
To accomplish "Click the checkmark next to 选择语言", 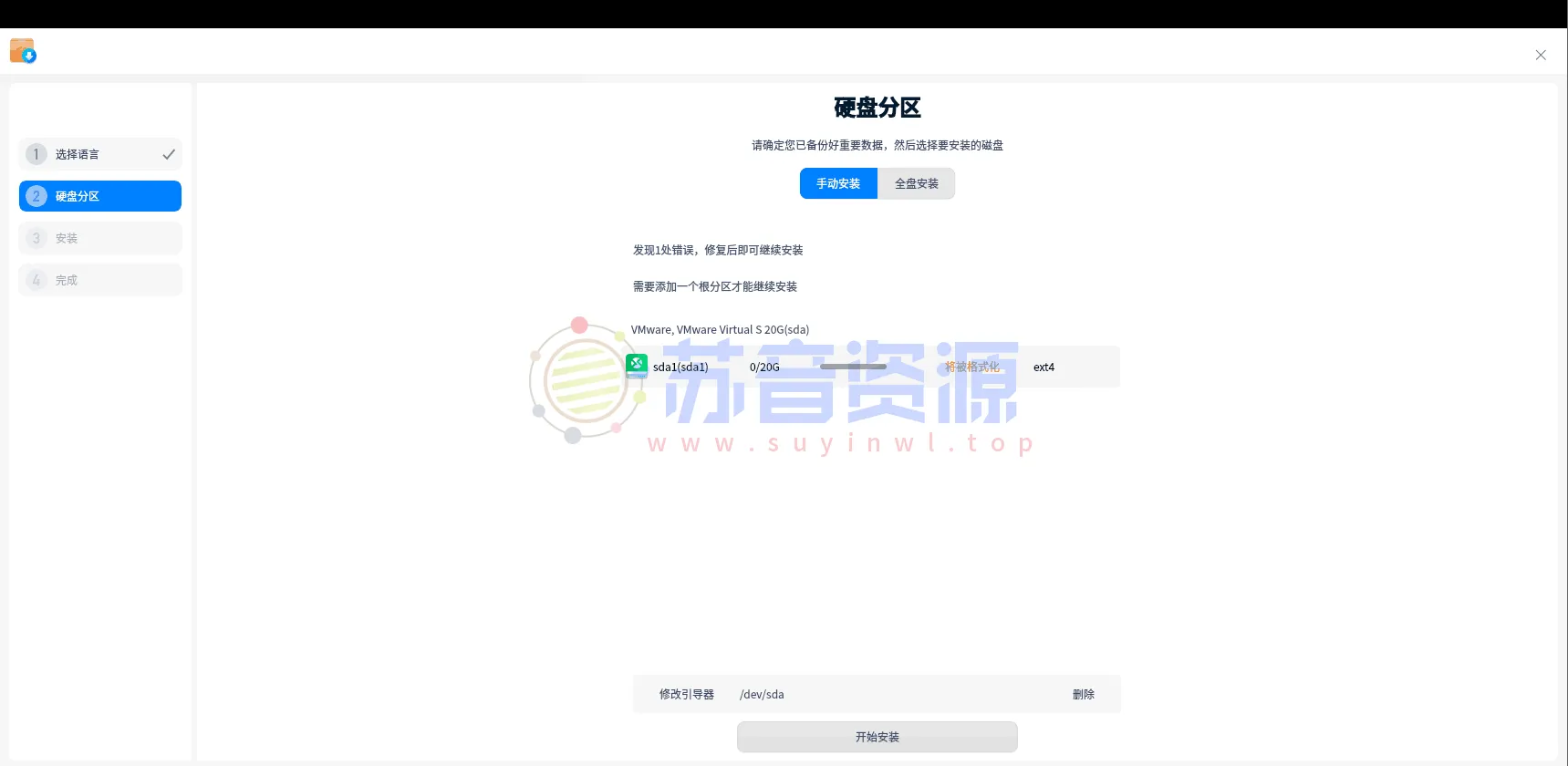I will (x=169, y=154).
